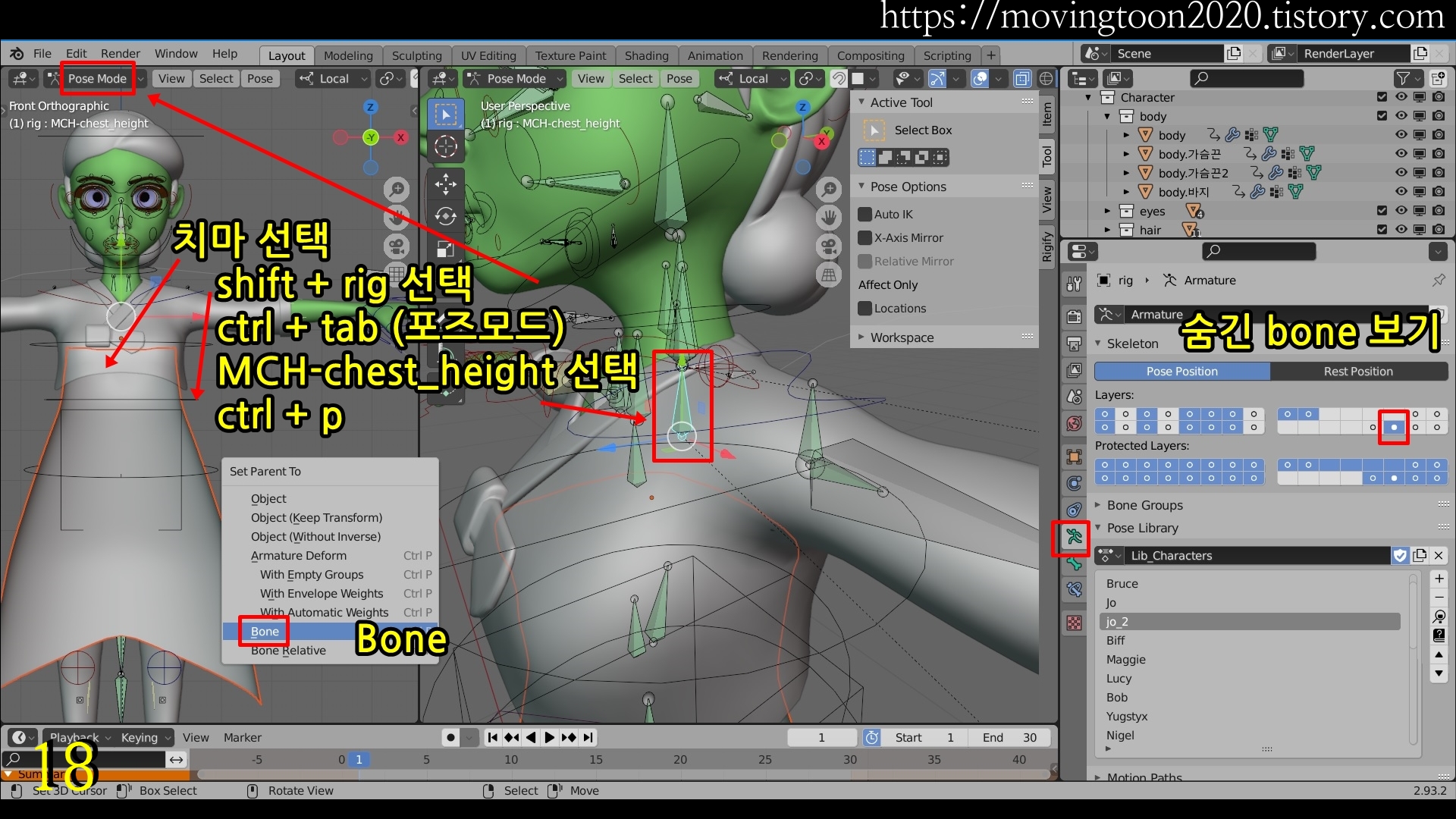
Task: Switch perspective/orthographic grid icon in User Perspective viewport
Action: (830, 275)
